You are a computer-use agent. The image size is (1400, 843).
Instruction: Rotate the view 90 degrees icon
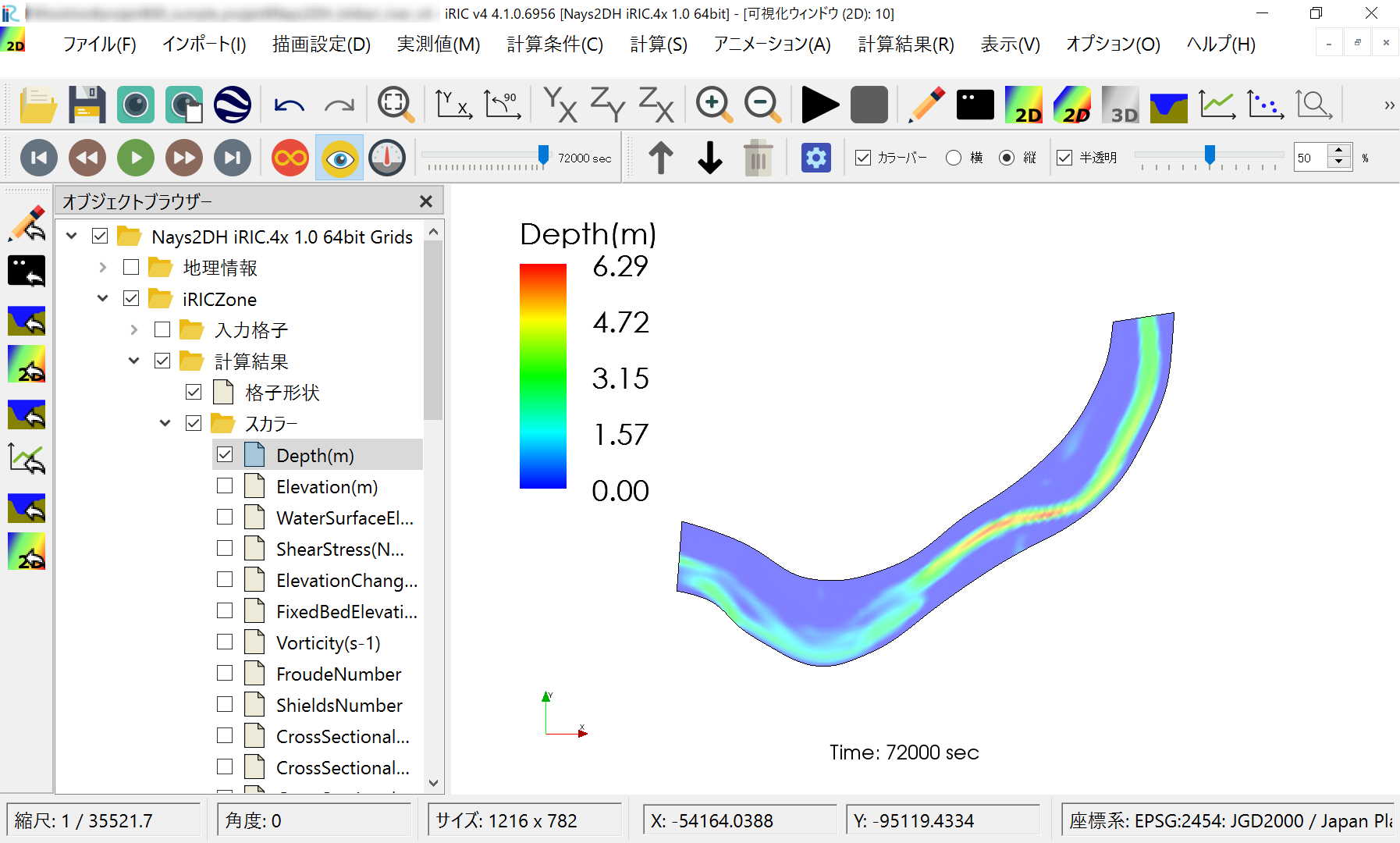click(502, 105)
